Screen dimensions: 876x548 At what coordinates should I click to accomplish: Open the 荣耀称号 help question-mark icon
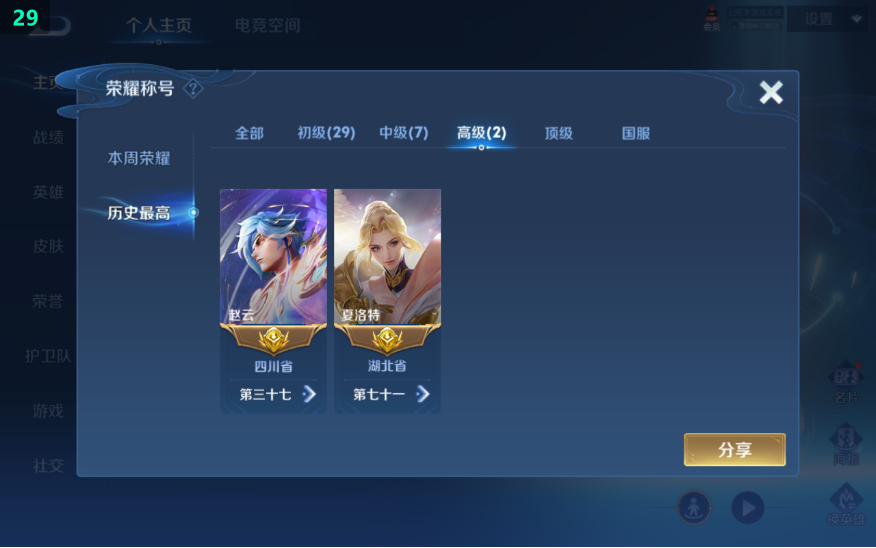pyautogui.click(x=193, y=88)
